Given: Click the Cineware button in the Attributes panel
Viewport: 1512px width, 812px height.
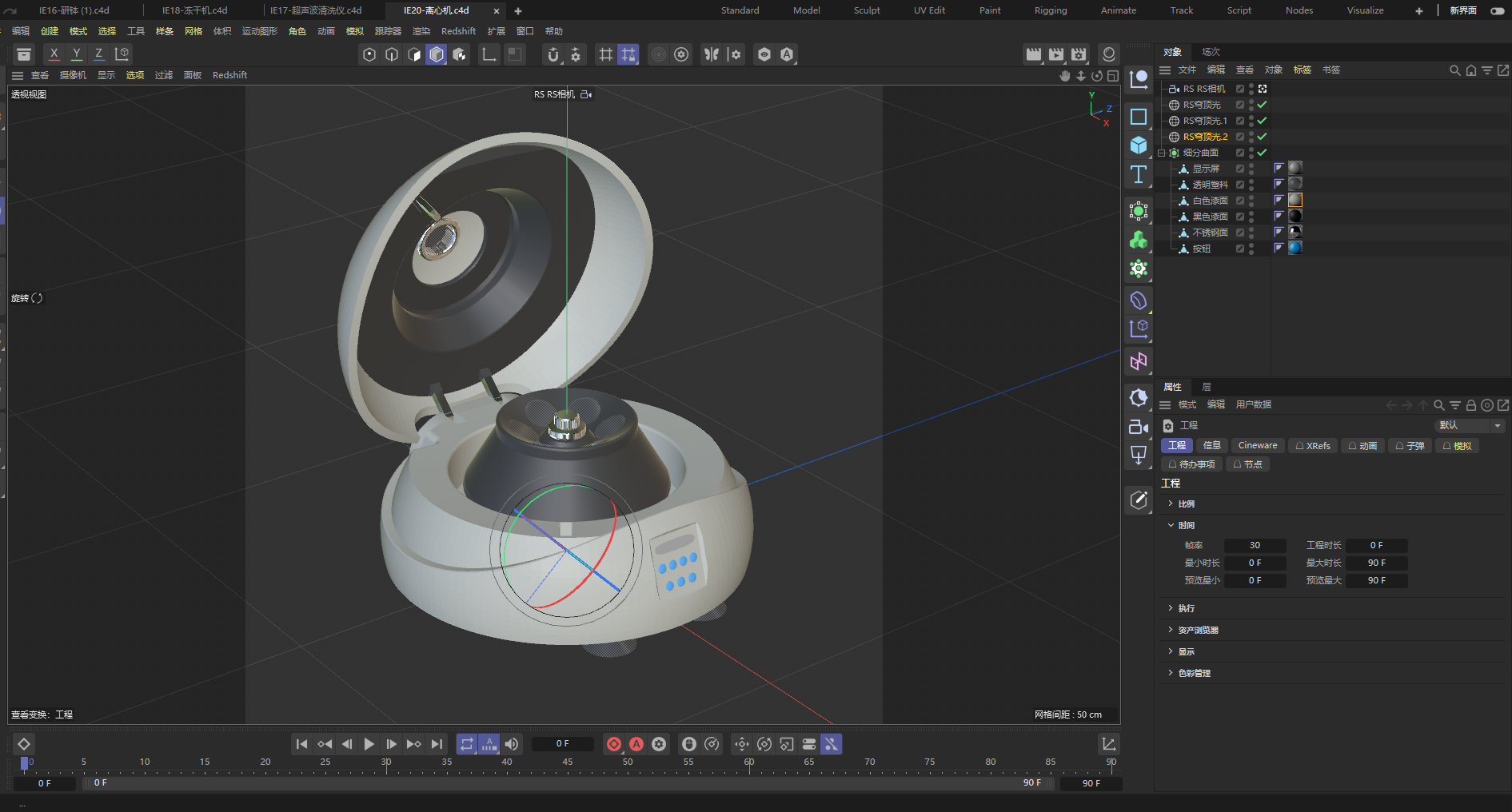Looking at the screenshot, I should (1257, 445).
